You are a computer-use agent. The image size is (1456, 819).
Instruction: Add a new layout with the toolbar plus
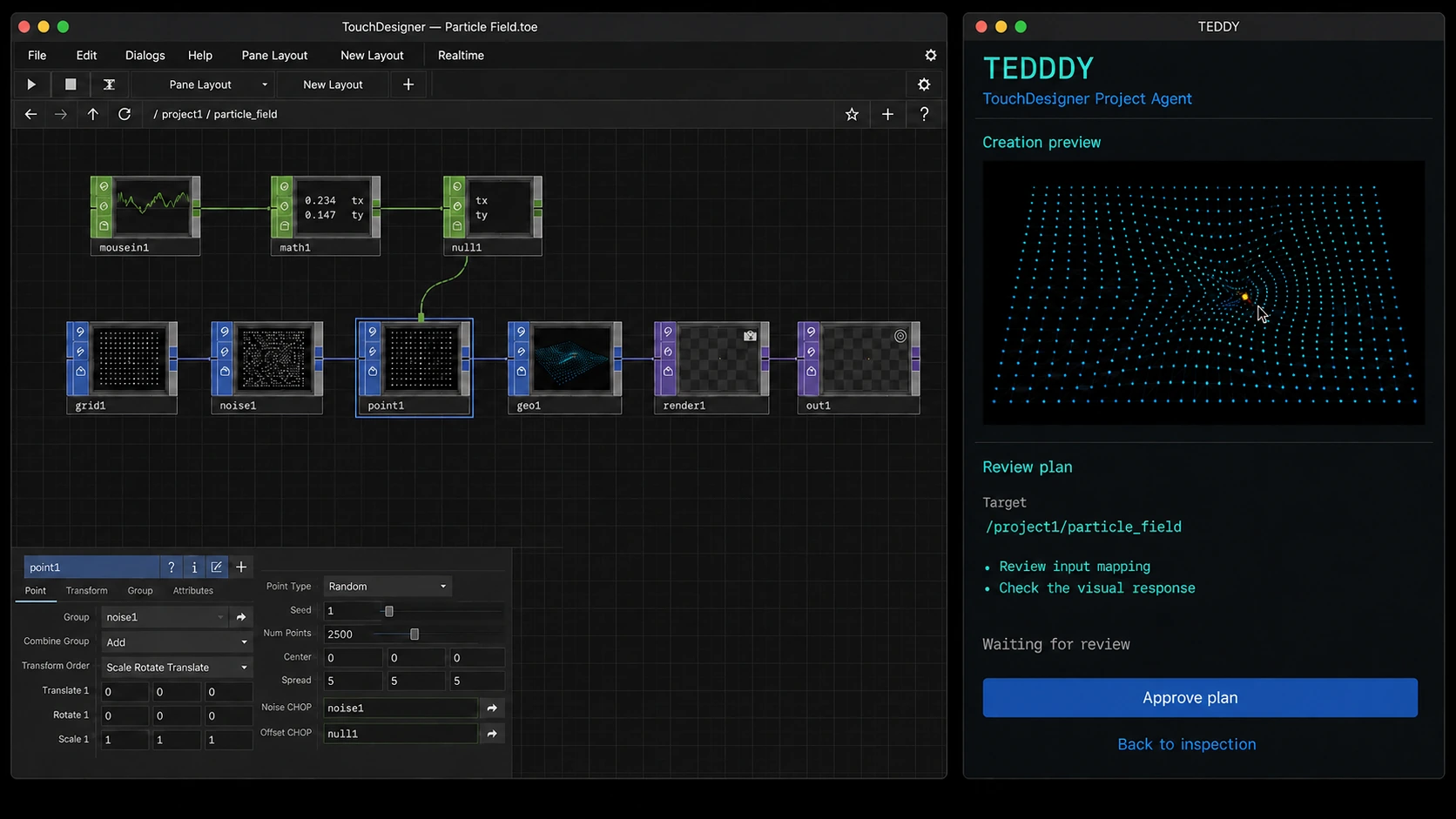pyautogui.click(x=408, y=84)
